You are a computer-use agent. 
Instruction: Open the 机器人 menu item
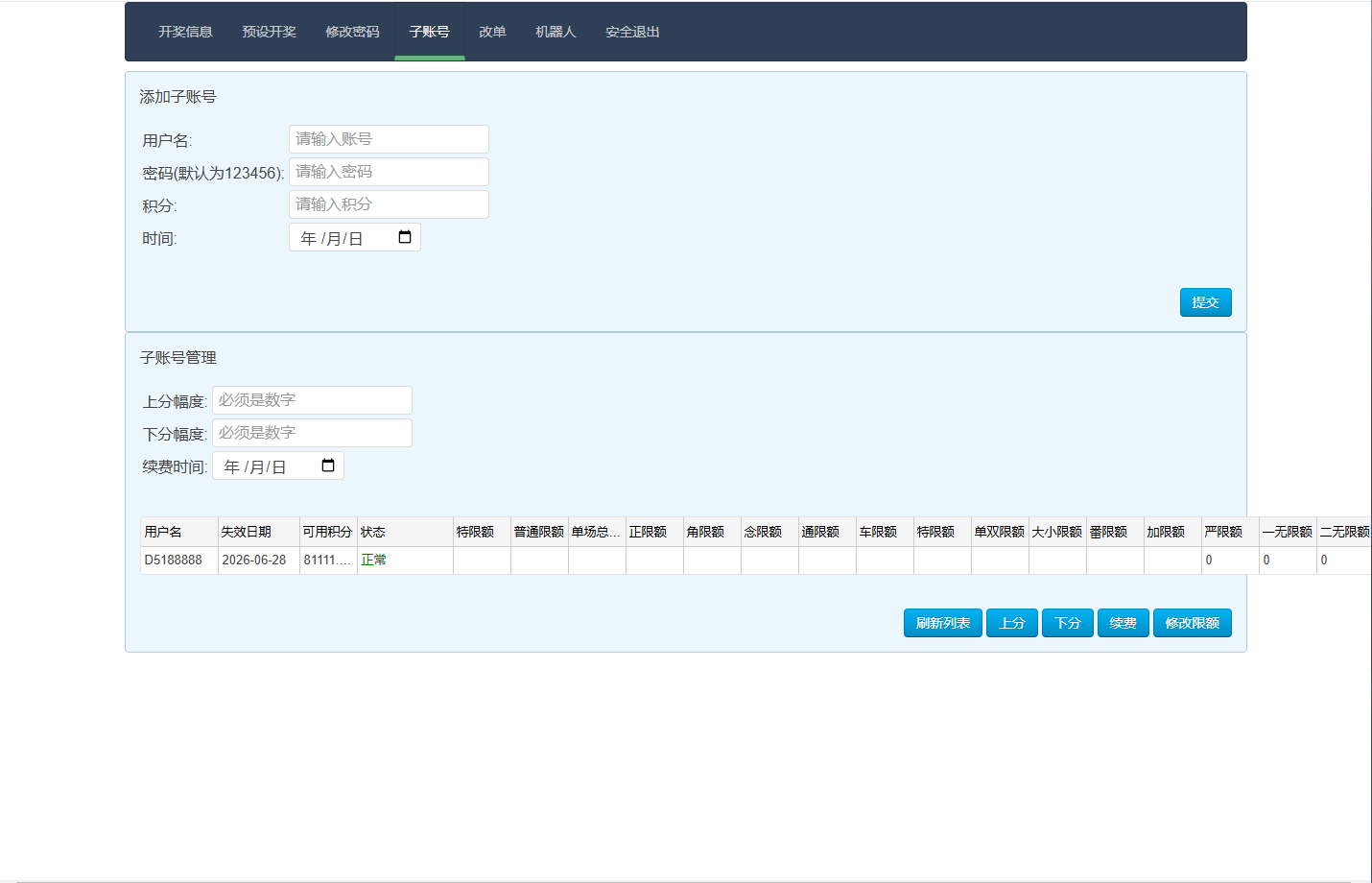556,32
